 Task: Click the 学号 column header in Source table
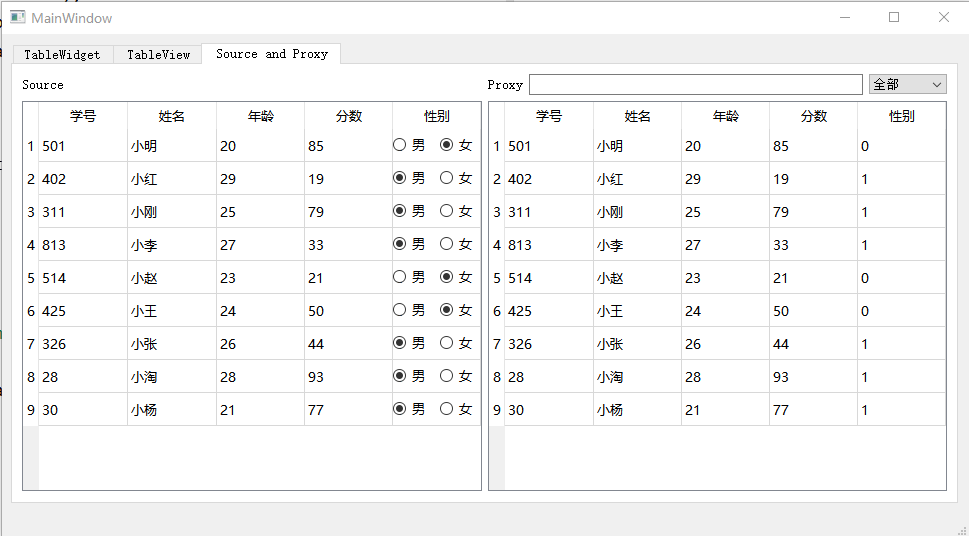pos(83,116)
